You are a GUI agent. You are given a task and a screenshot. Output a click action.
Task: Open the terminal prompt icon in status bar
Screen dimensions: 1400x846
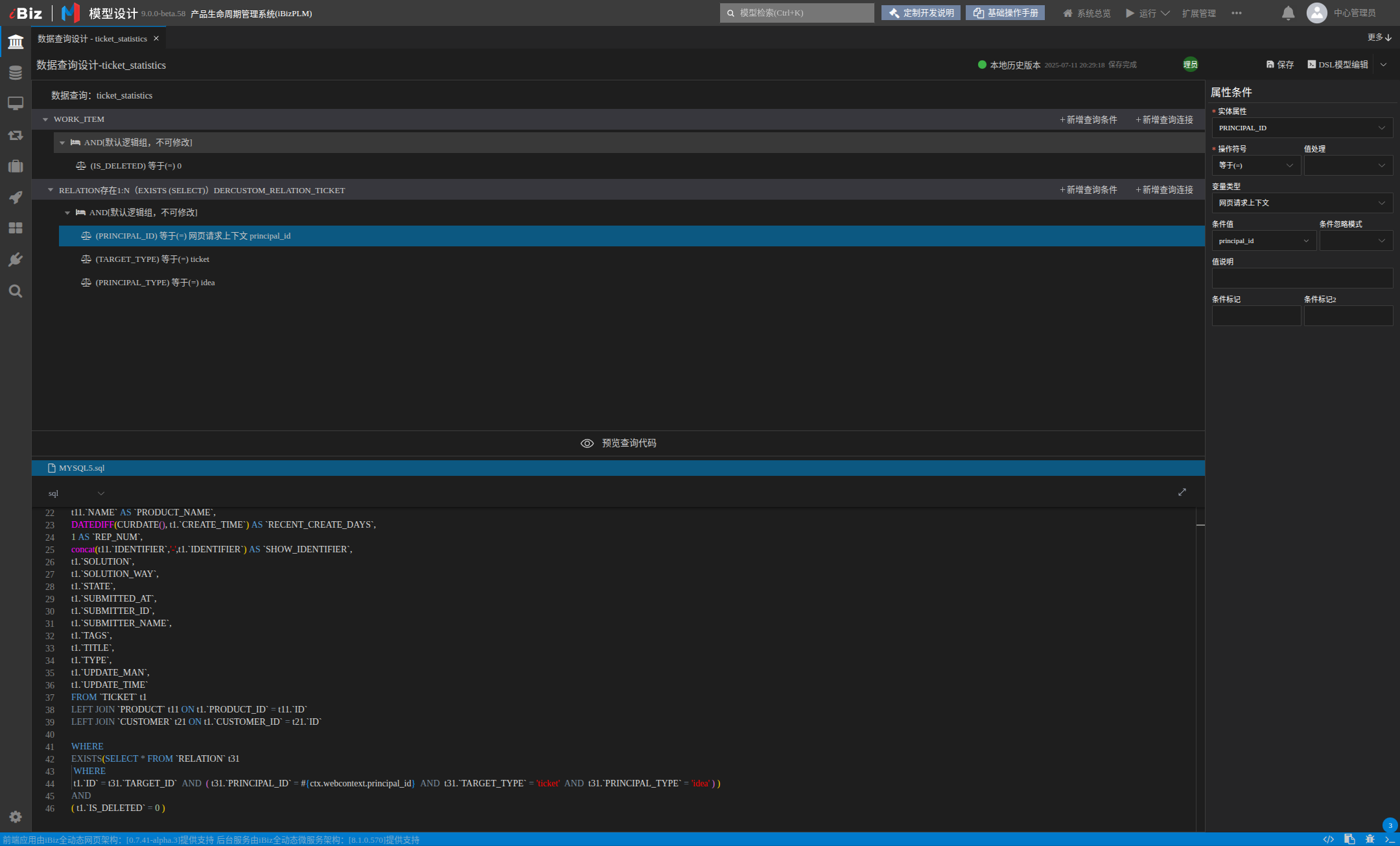click(x=1390, y=840)
